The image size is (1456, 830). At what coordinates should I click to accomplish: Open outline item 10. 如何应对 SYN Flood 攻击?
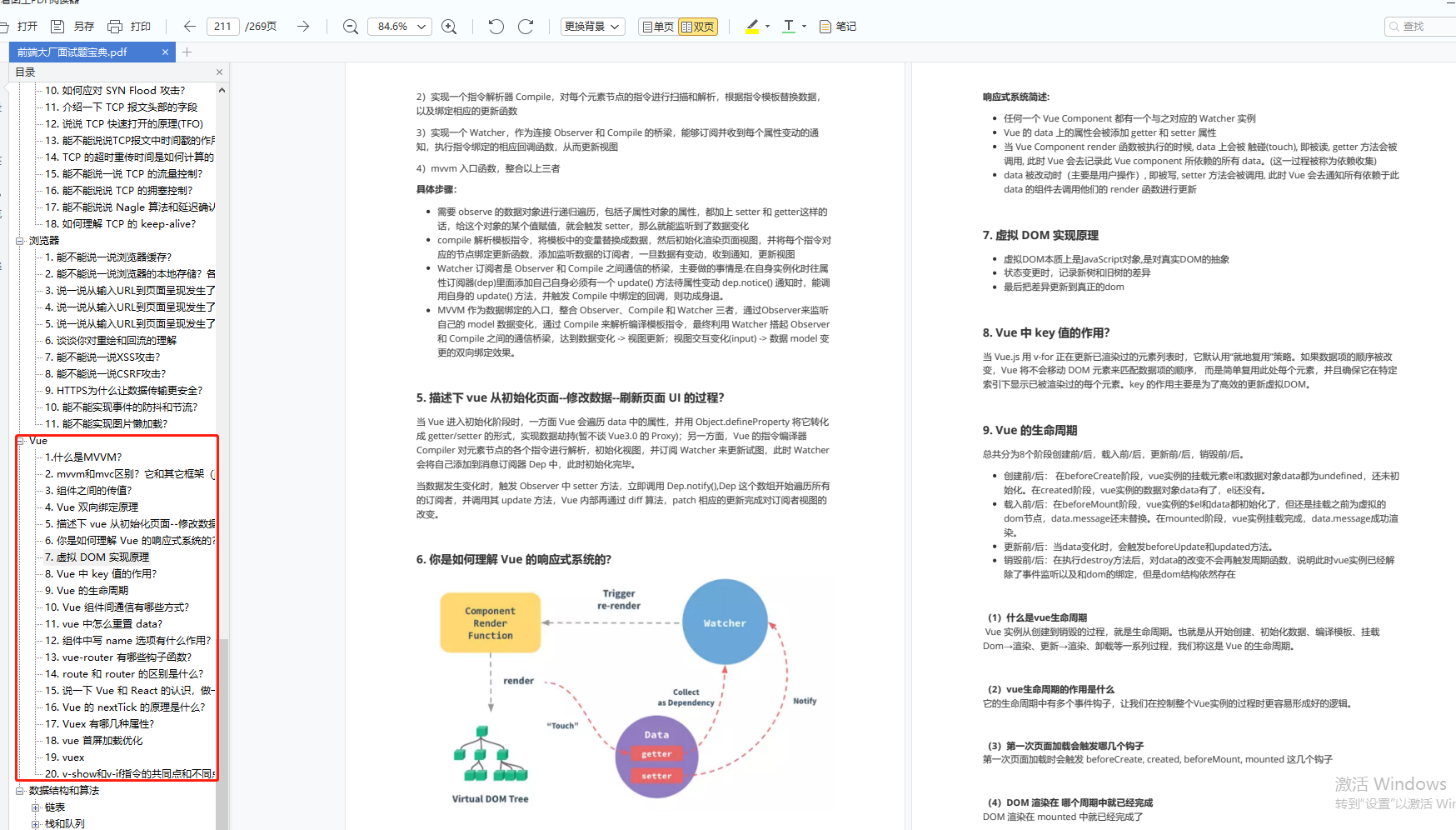[x=115, y=91]
